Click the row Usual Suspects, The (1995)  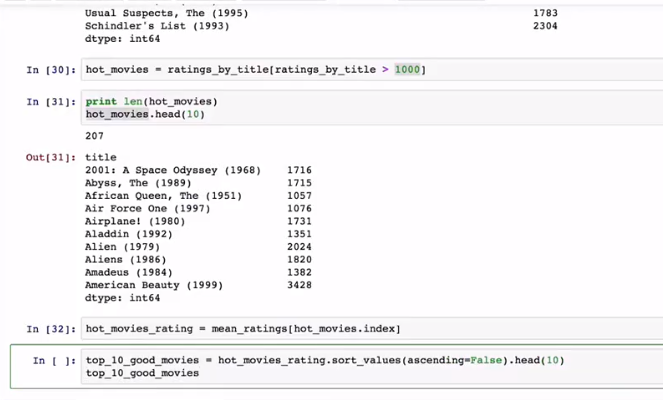point(321,13)
